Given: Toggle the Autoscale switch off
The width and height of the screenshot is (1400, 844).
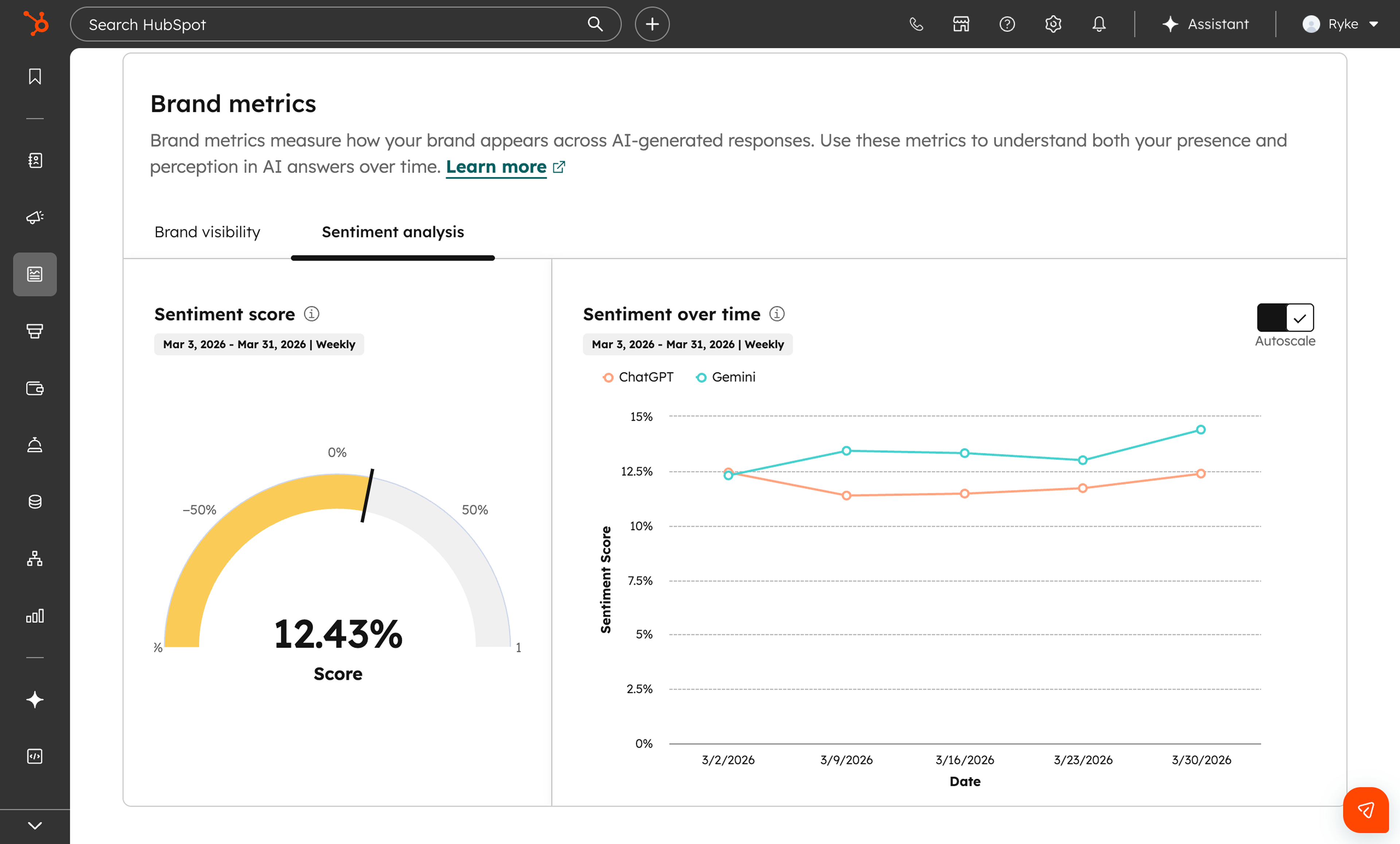Looking at the screenshot, I should point(1285,318).
